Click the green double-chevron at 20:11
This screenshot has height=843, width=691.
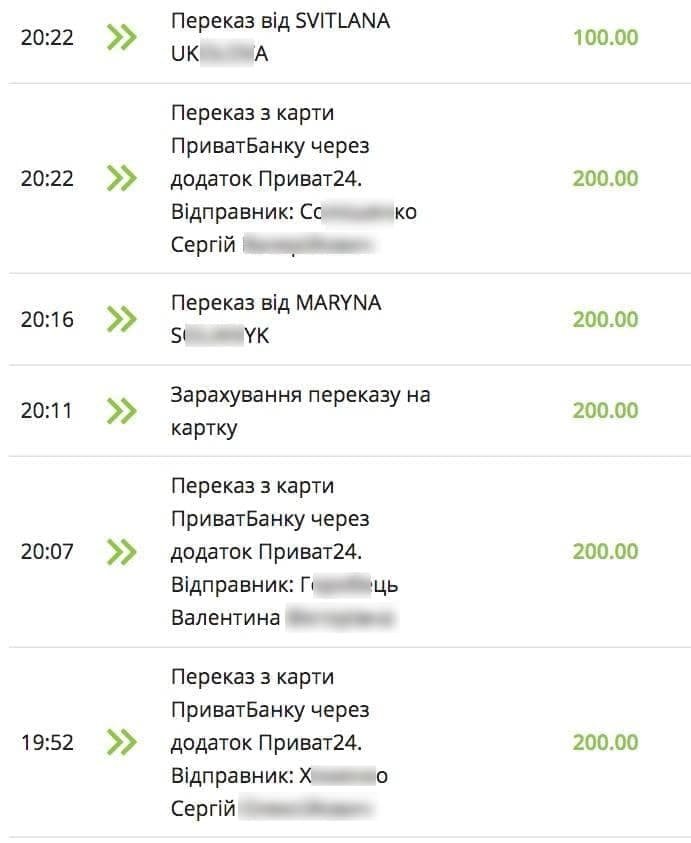(x=121, y=410)
